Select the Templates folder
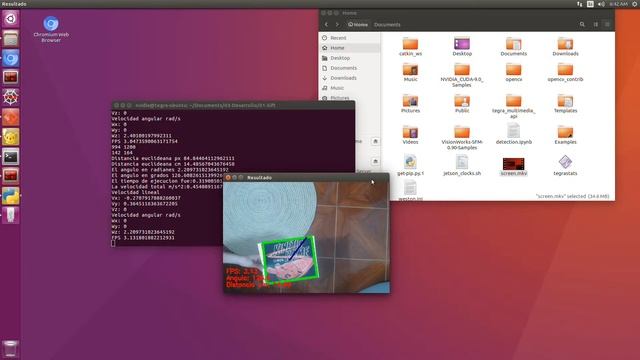The image size is (640, 360). 565,104
